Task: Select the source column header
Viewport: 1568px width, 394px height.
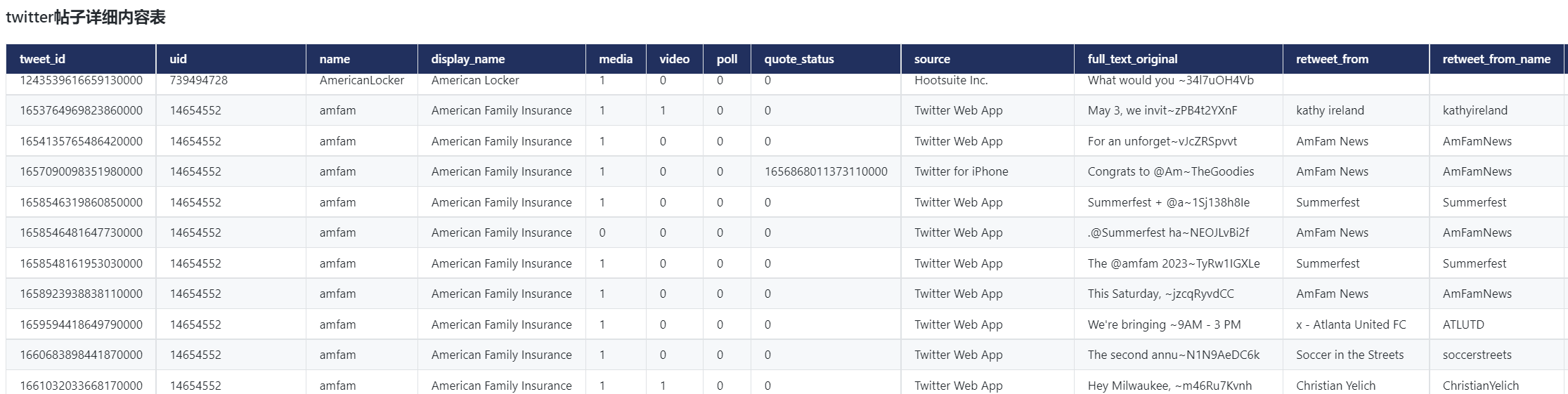Action: [932, 59]
